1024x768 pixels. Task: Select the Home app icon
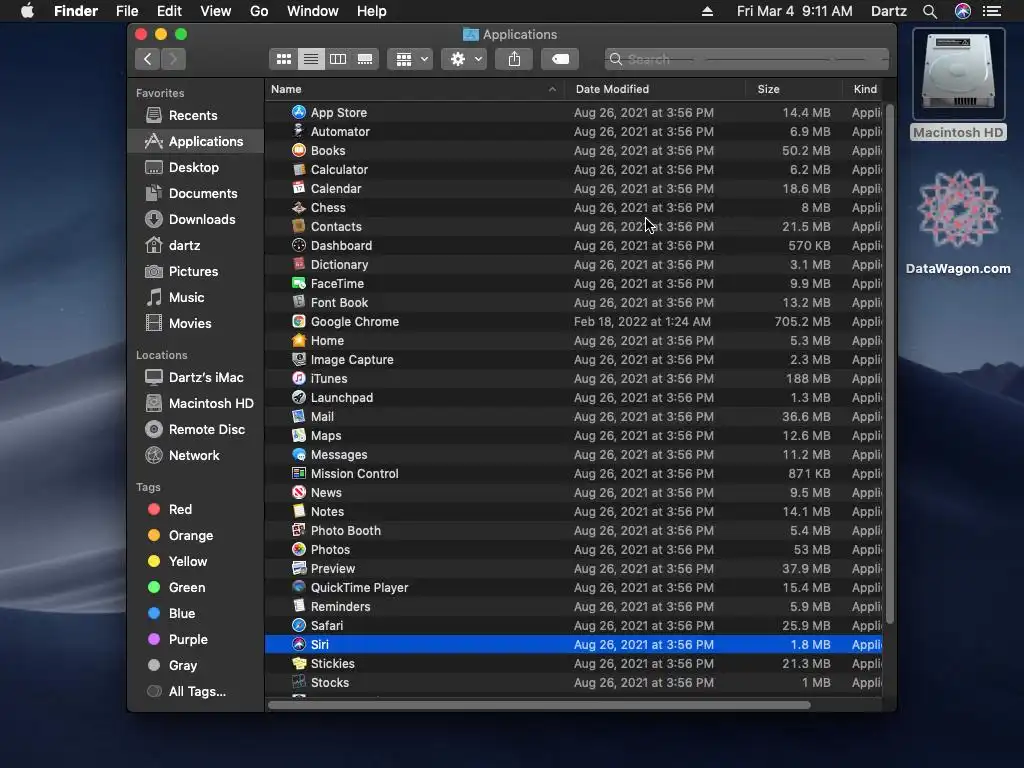(298, 340)
